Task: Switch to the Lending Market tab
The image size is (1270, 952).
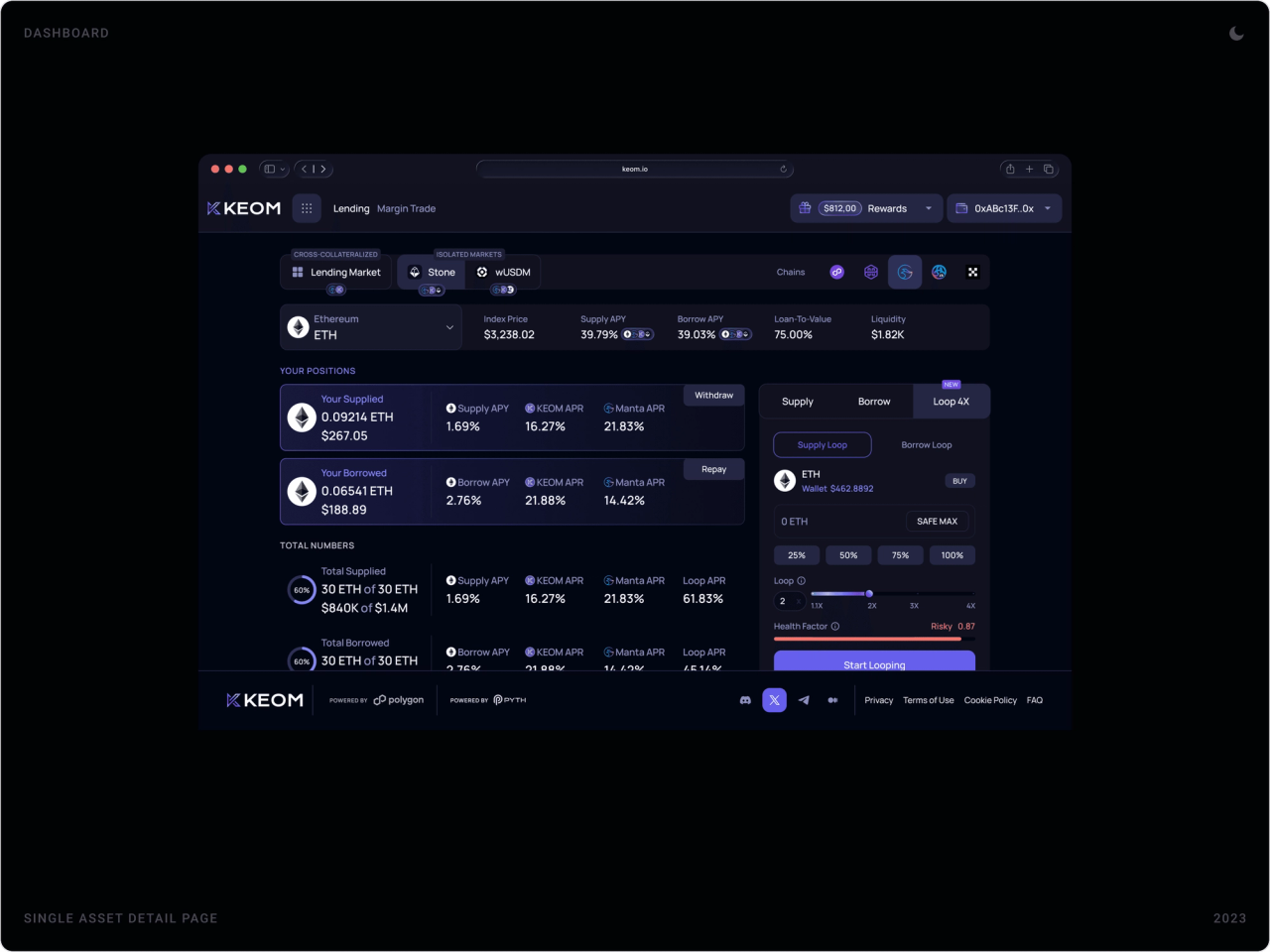Action: (x=337, y=272)
